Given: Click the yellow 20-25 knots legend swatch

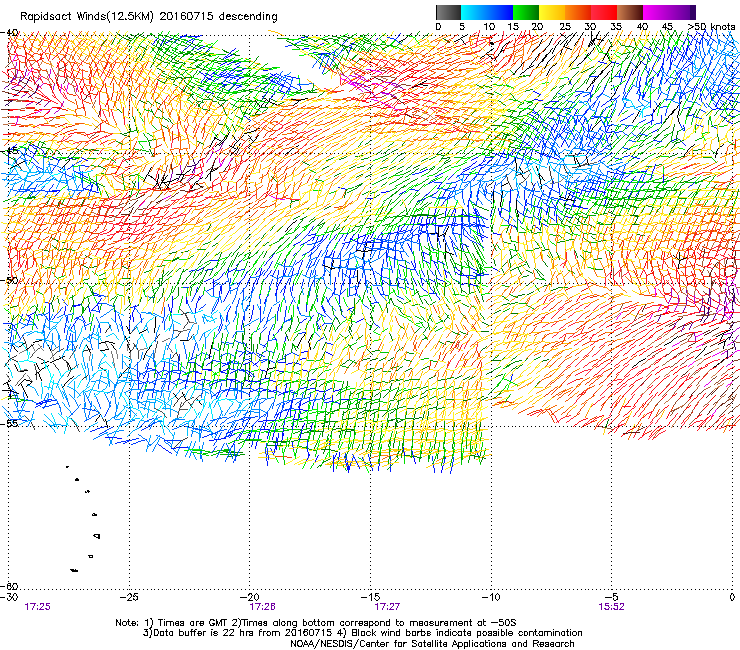Looking at the screenshot, I should [x=552, y=12].
